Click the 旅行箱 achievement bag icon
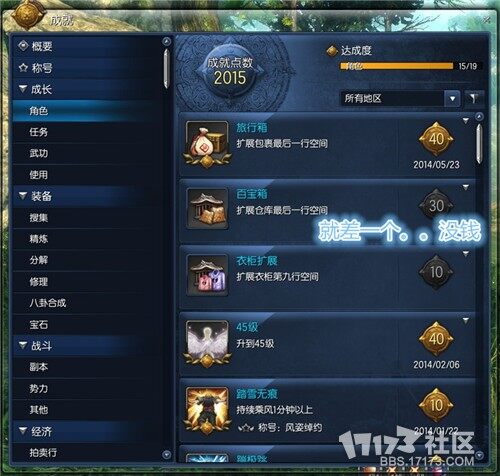The image size is (500, 476). click(207, 142)
